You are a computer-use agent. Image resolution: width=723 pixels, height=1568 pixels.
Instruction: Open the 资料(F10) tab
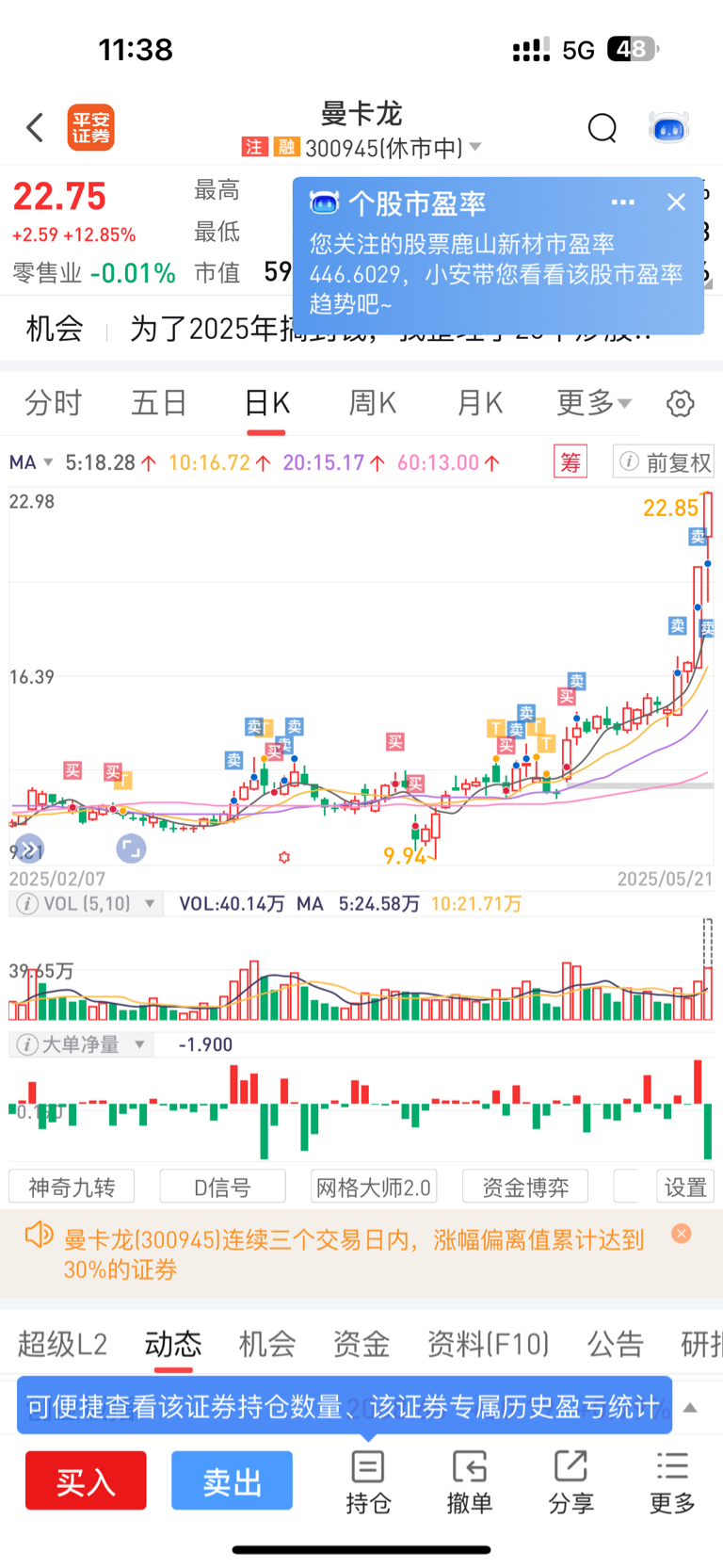489,1343
